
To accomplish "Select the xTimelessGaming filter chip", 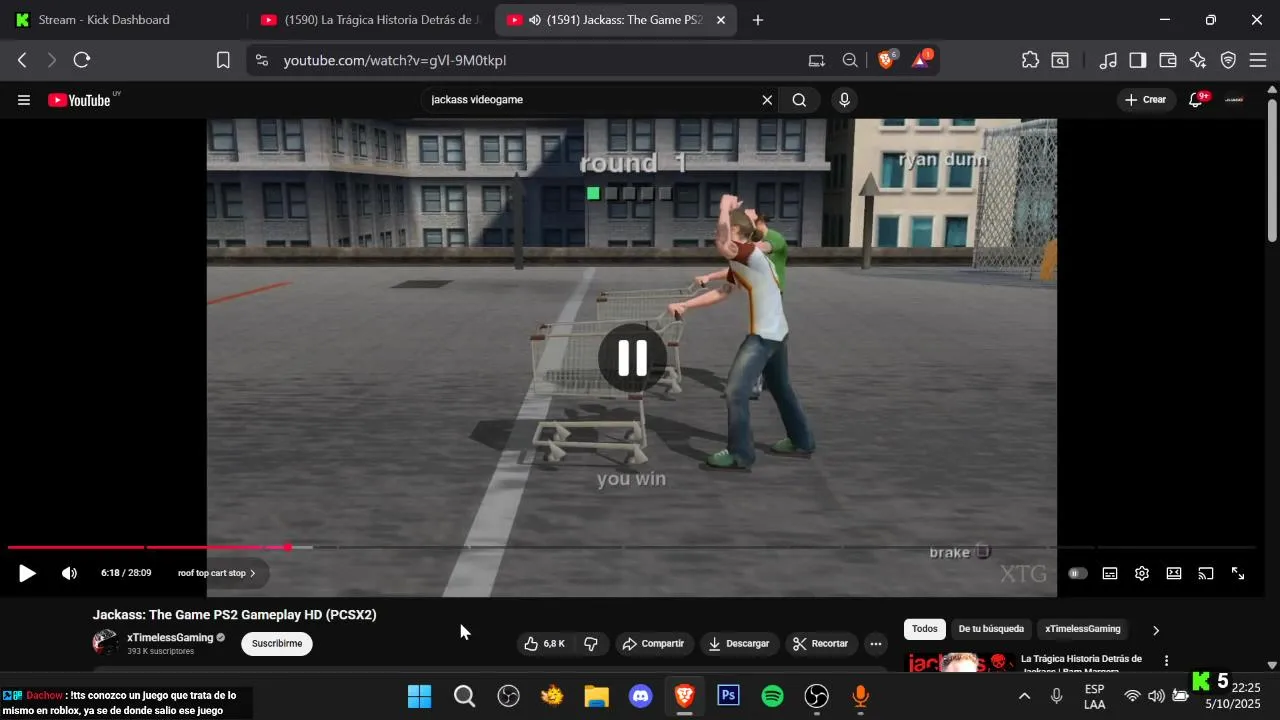I will pos(1083,629).
